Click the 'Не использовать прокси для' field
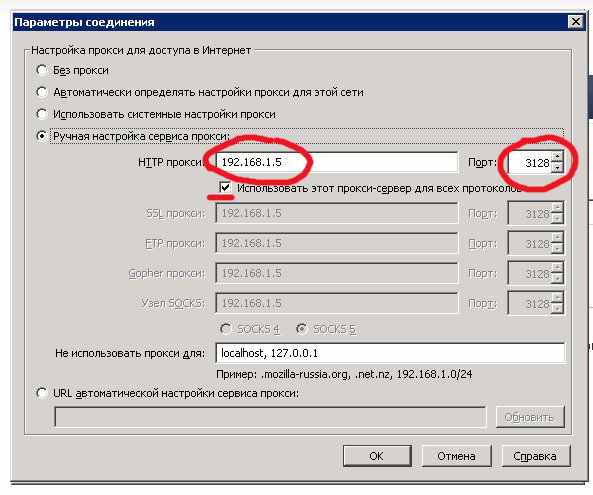 point(390,353)
